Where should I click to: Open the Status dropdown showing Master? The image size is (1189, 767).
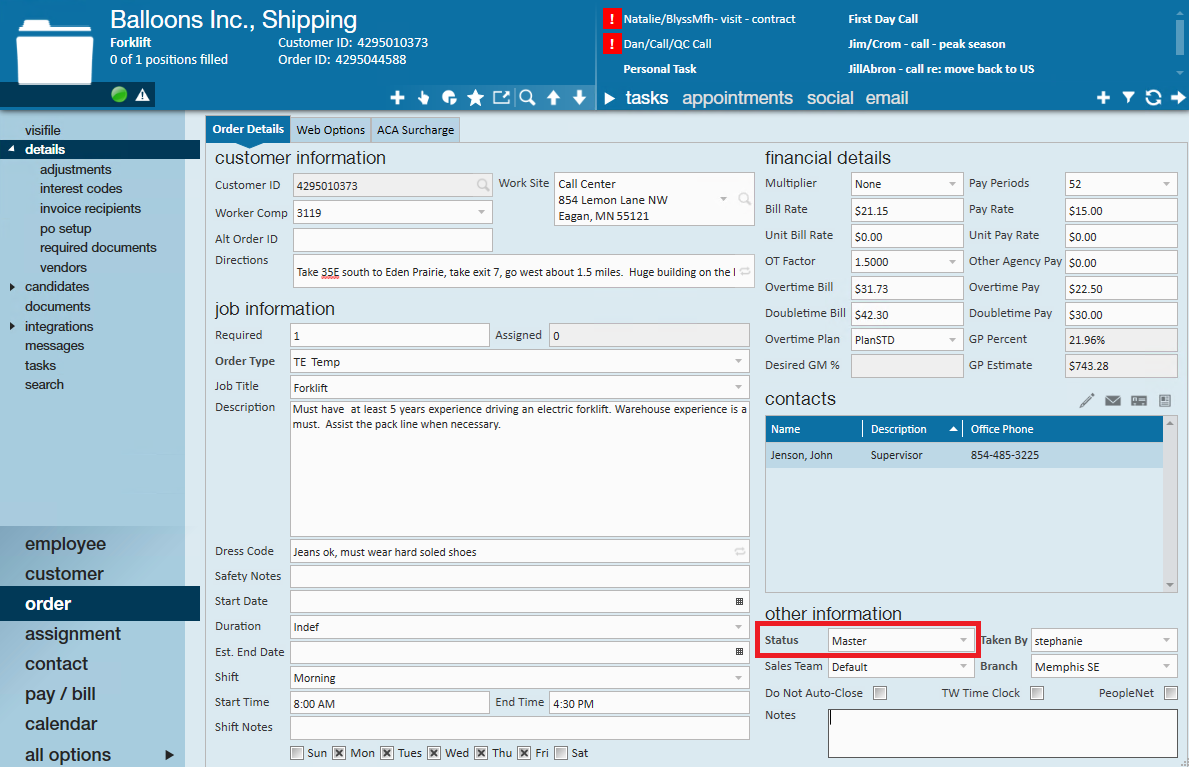tap(900, 641)
